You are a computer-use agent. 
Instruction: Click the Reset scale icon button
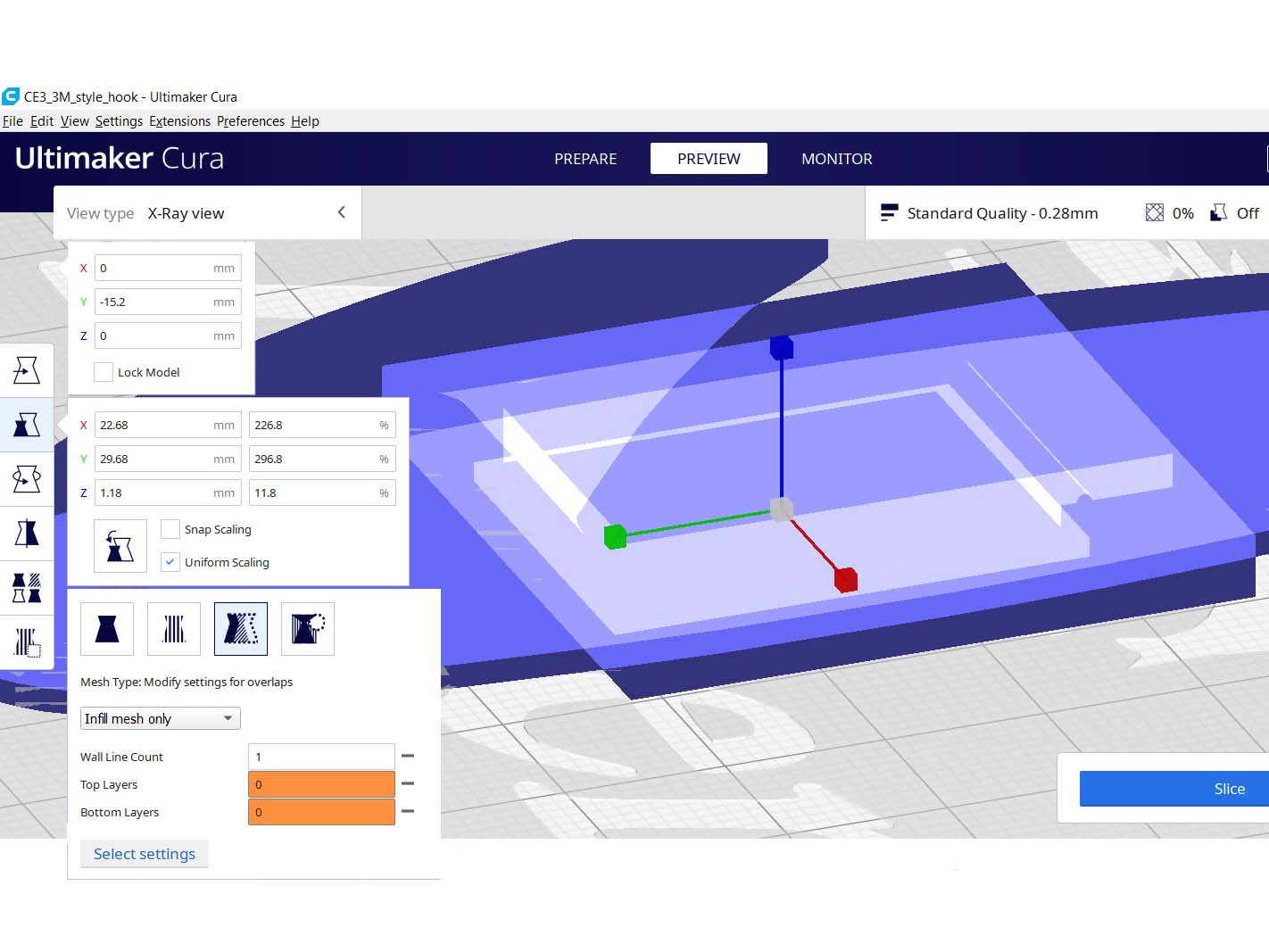tap(120, 546)
